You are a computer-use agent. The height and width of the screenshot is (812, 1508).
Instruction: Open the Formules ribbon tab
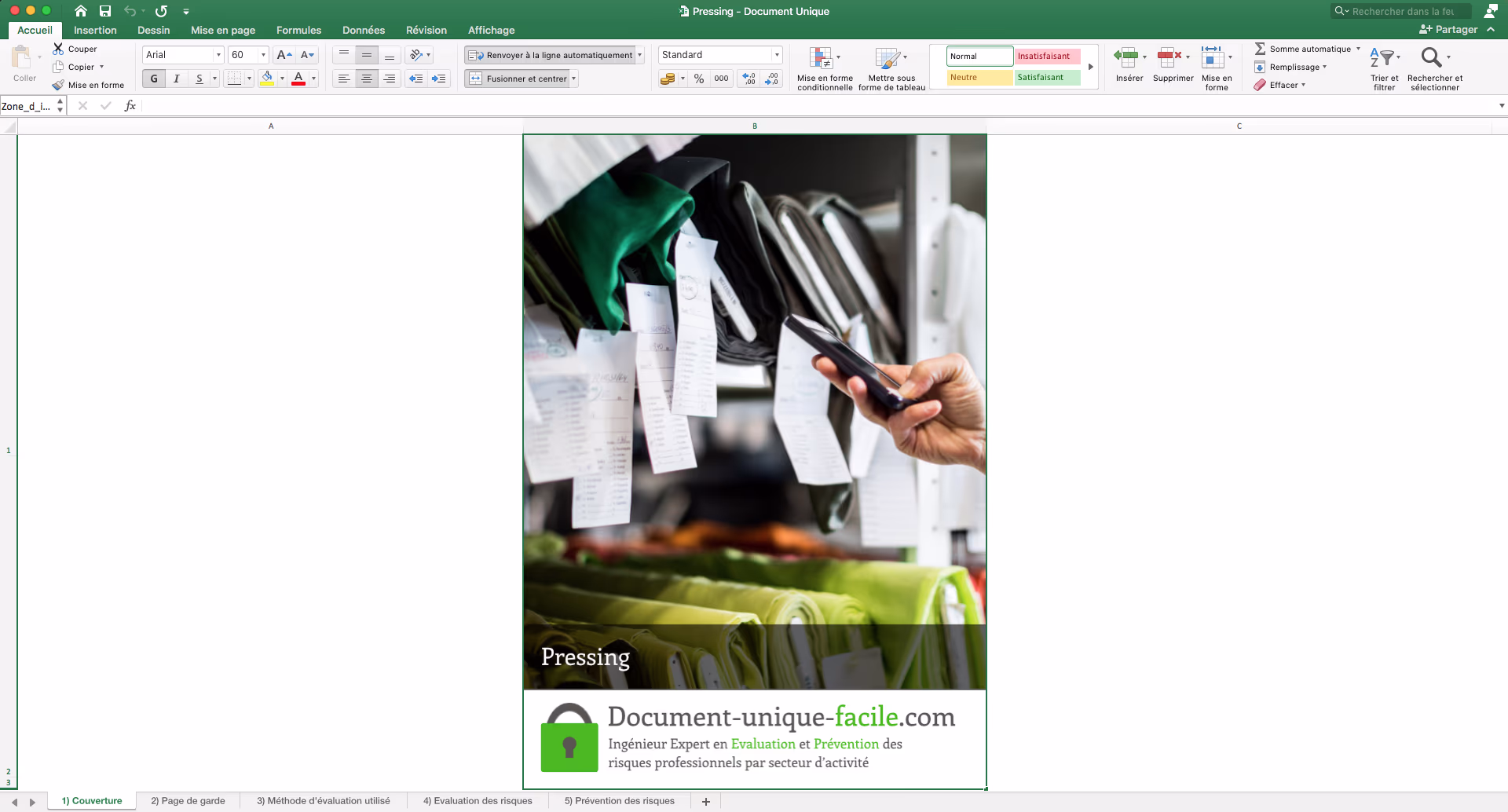298,30
